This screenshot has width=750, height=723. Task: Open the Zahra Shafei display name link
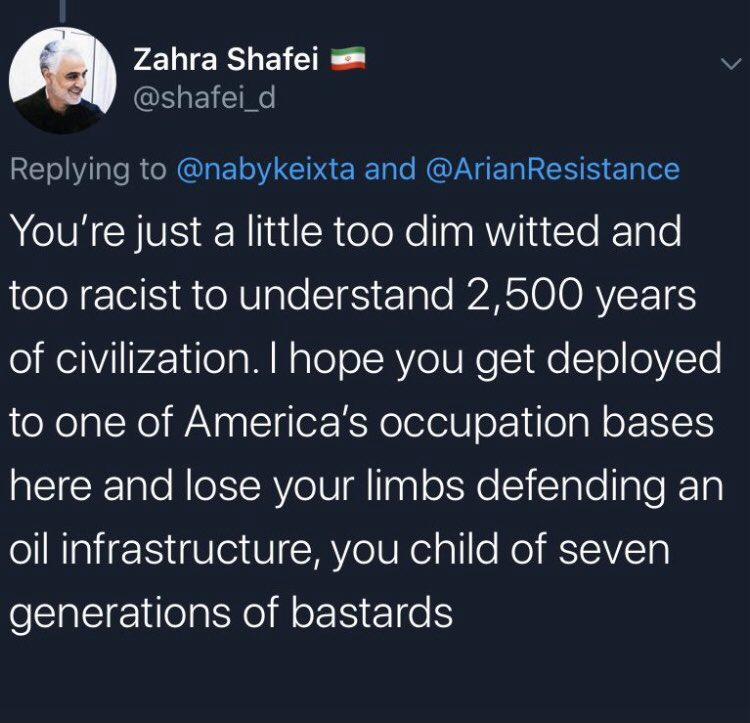tap(225, 60)
